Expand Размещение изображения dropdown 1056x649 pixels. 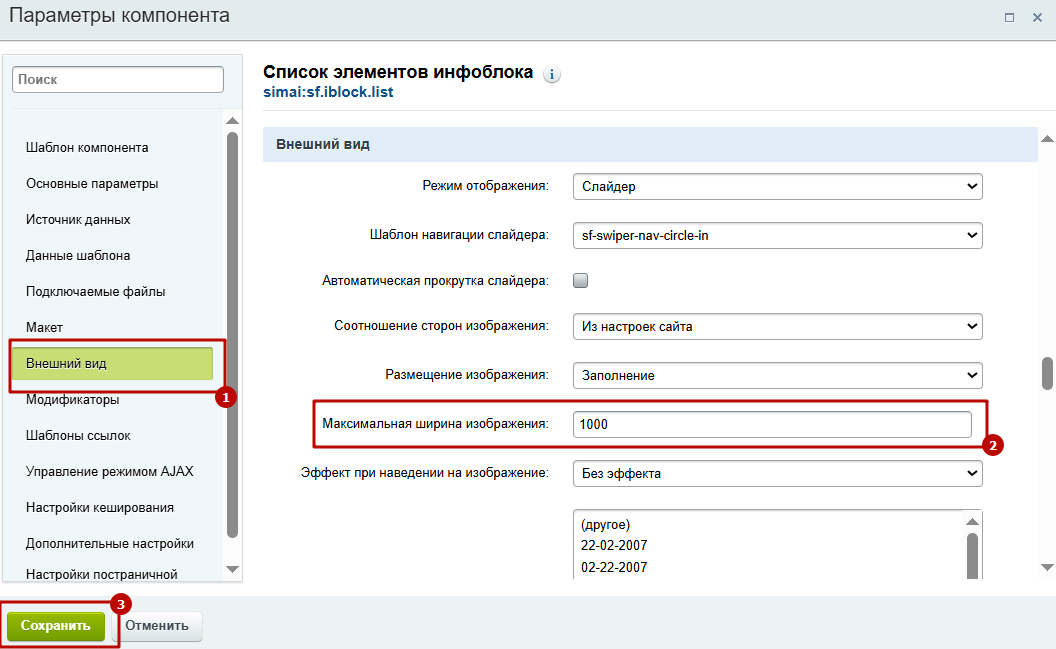(x=777, y=376)
